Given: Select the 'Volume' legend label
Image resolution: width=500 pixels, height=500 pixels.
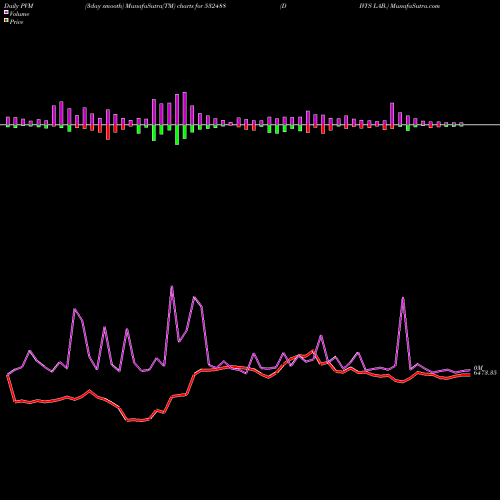Looking at the screenshot, I should point(19,14).
